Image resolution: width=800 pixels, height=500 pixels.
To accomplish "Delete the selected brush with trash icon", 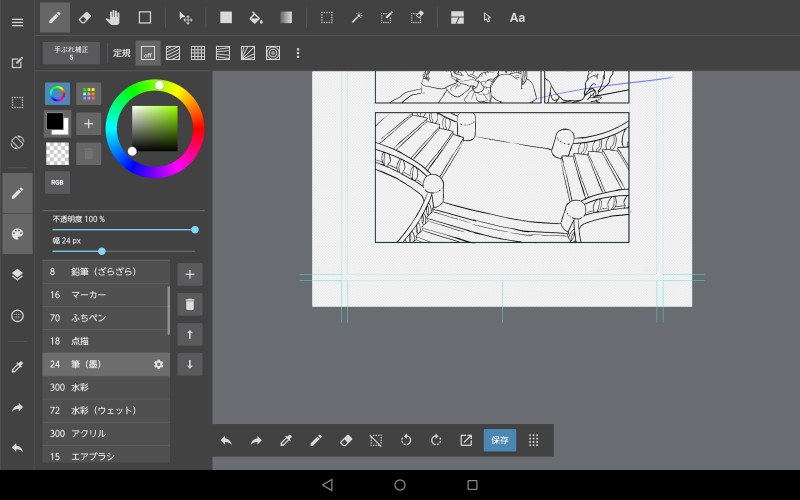I will coord(190,304).
